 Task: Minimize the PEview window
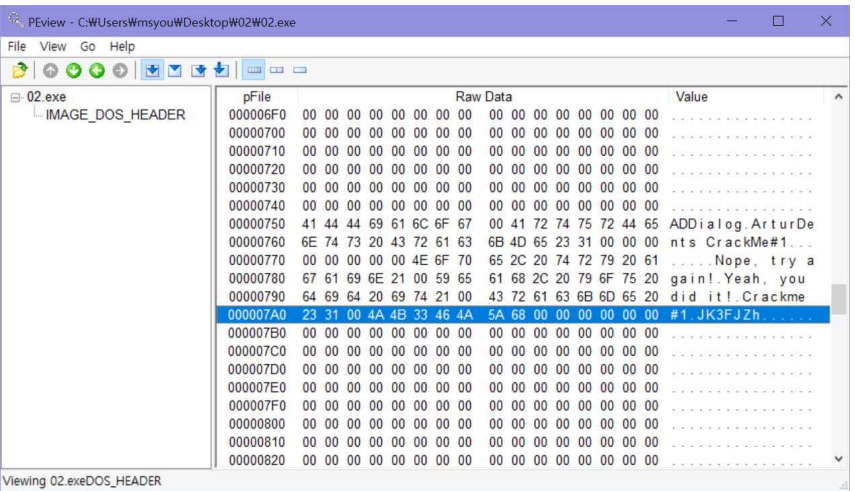(x=732, y=21)
